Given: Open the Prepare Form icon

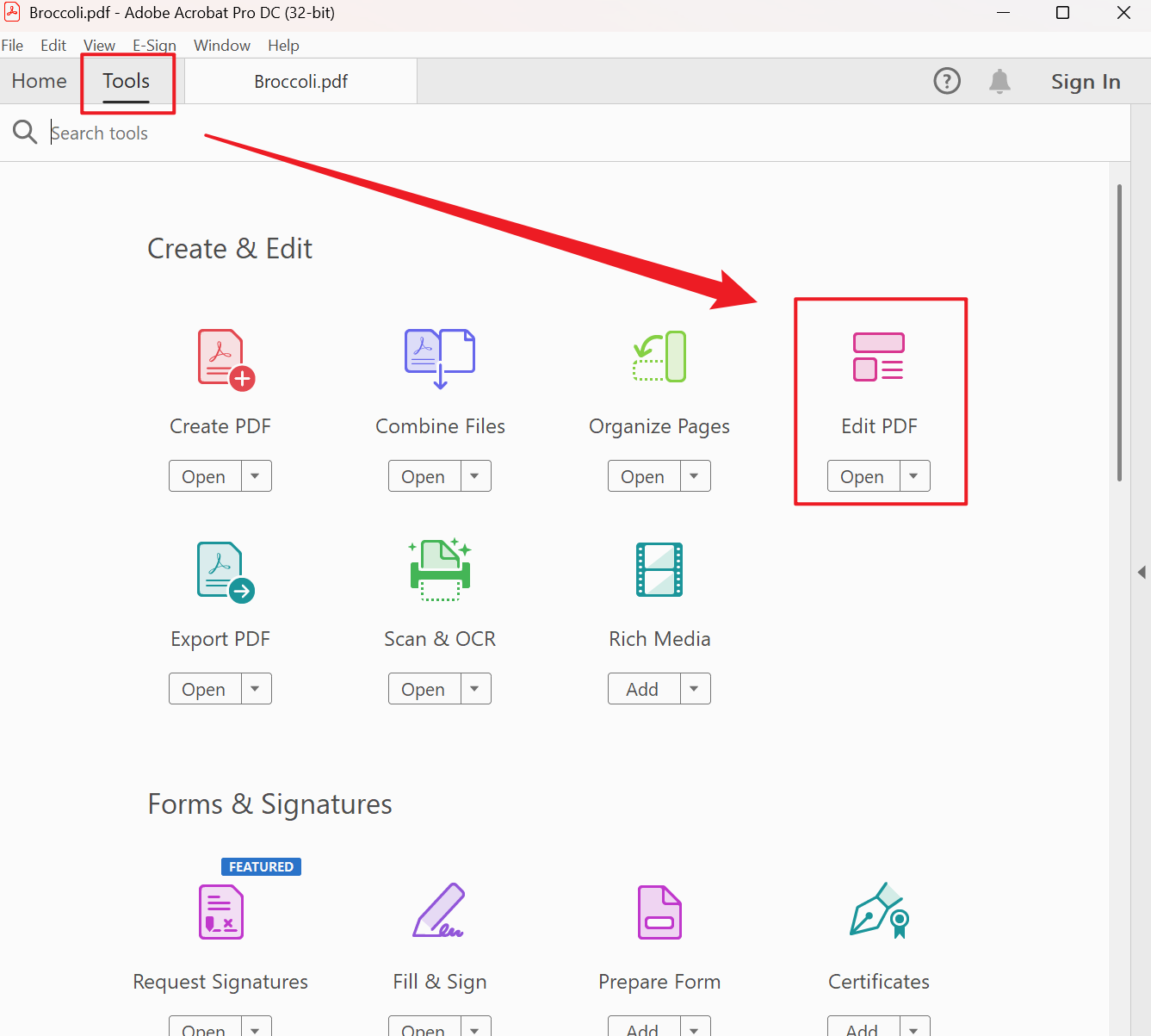Looking at the screenshot, I should coord(659,912).
